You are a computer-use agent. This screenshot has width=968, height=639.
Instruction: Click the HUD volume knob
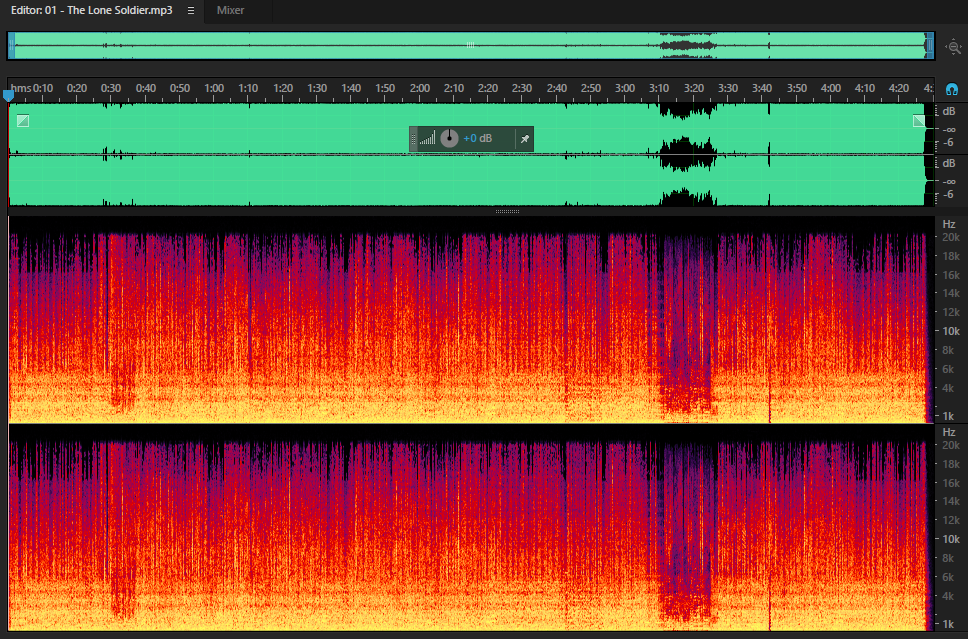449,138
